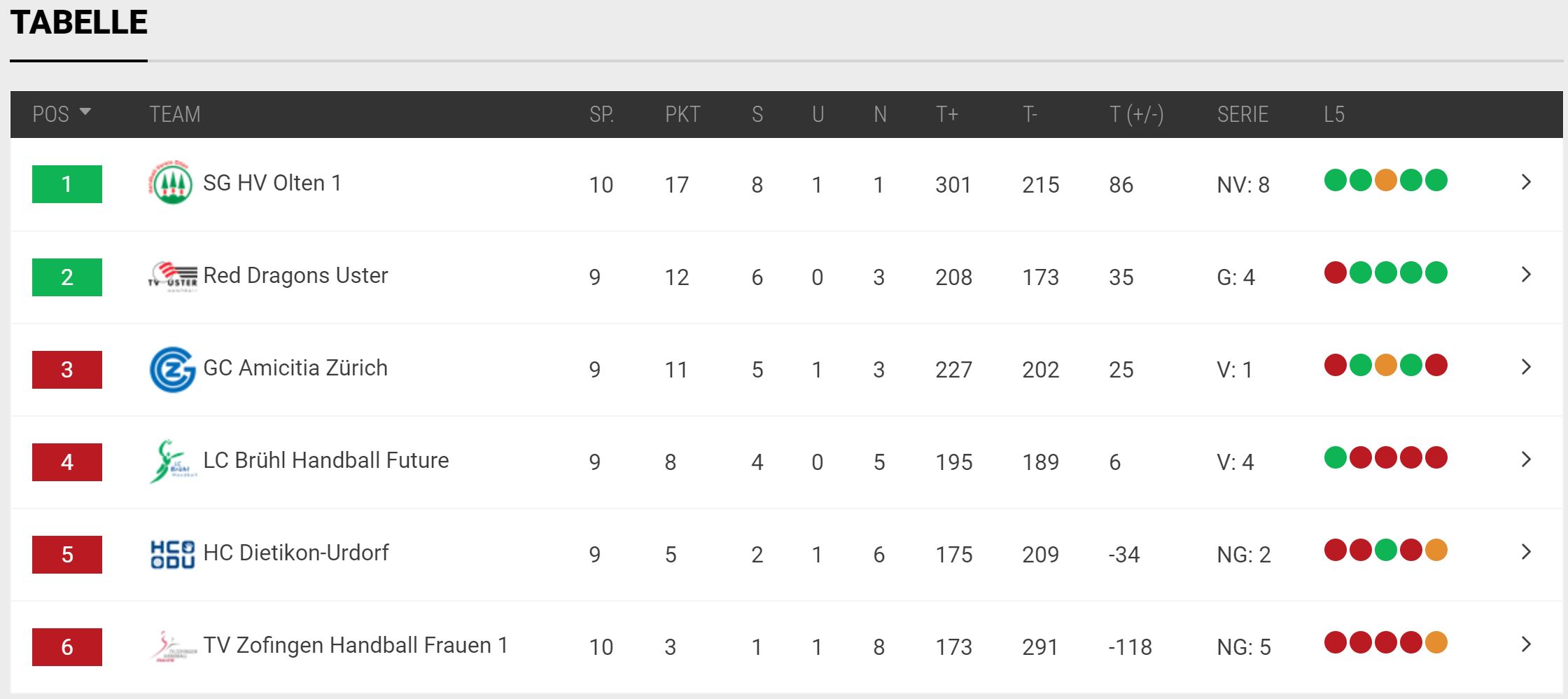The image size is (1568, 699).
Task: Click the SG HV Olten club logo
Action: tap(171, 183)
